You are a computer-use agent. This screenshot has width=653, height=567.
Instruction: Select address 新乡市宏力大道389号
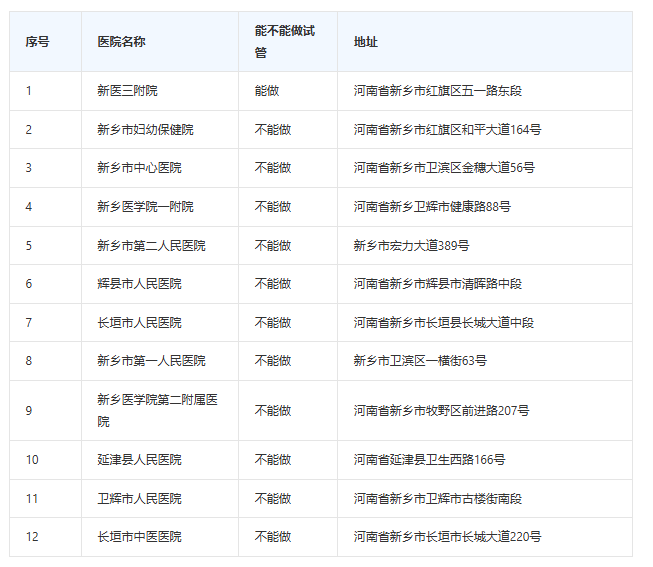coord(411,245)
